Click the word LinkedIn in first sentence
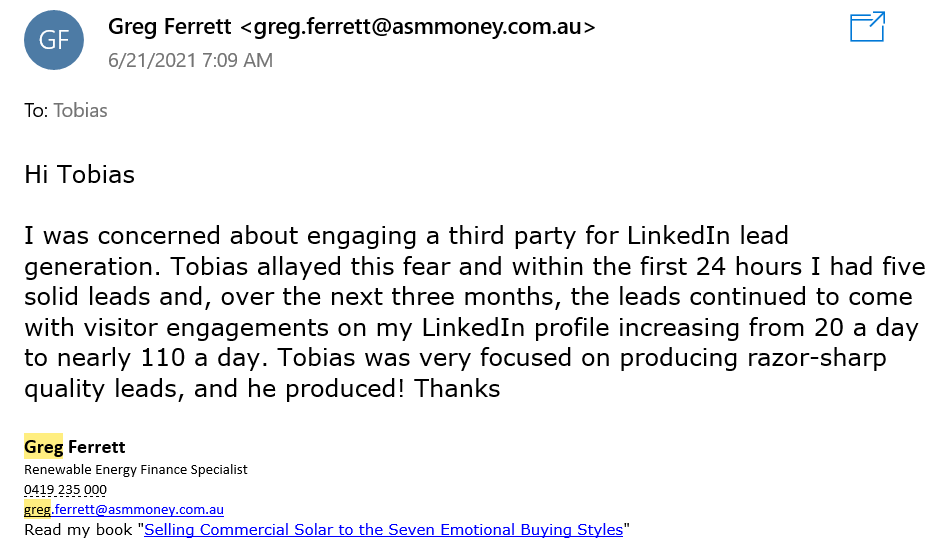This screenshot has height=555, width=940. (678, 236)
